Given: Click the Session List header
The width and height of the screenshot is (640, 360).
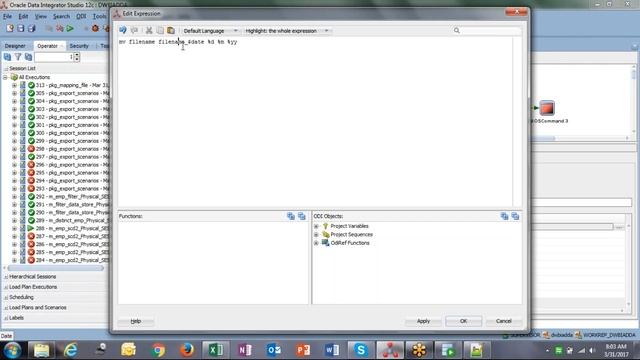Looking at the screenshot, I should [x=22, y=68].
